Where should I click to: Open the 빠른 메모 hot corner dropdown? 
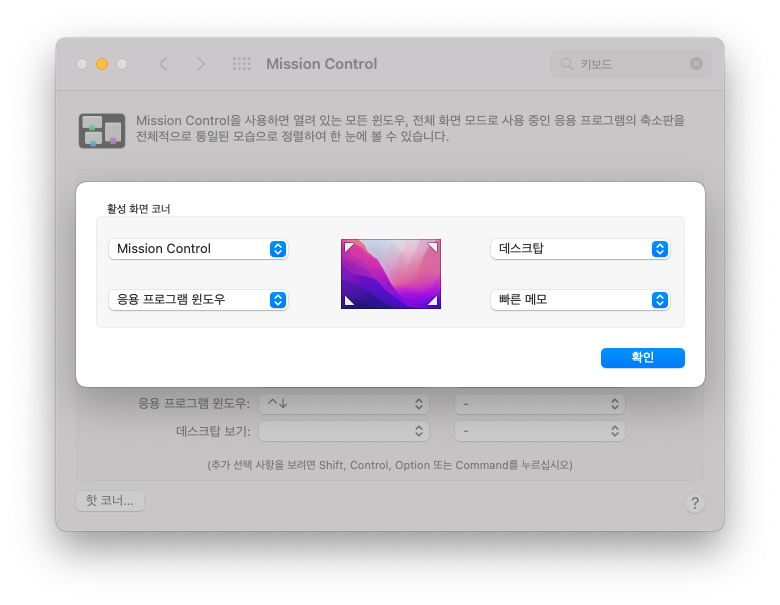580,300
